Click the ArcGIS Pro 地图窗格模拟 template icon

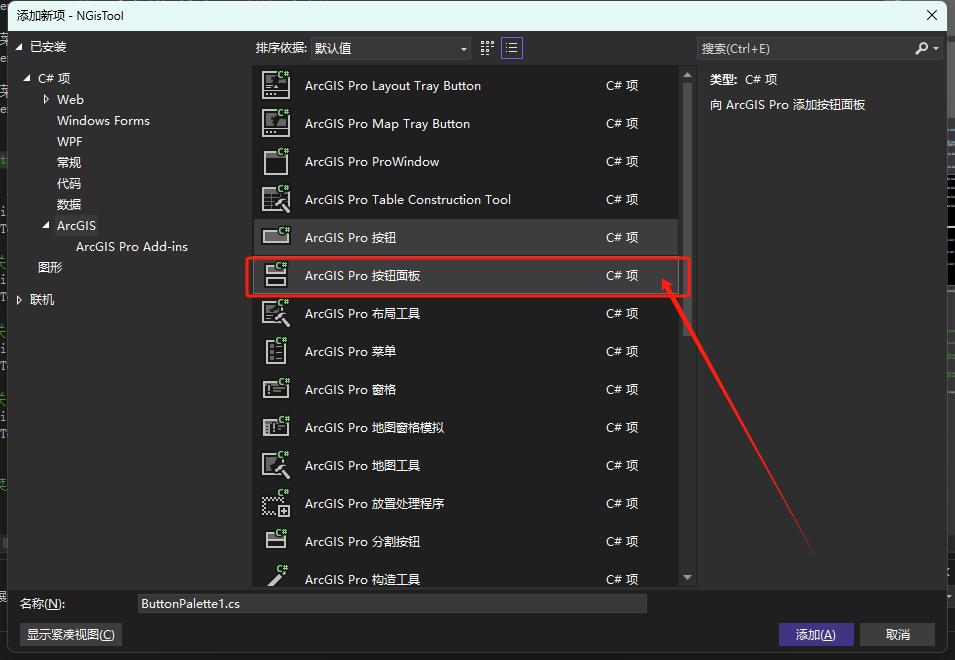pos(276,426)
